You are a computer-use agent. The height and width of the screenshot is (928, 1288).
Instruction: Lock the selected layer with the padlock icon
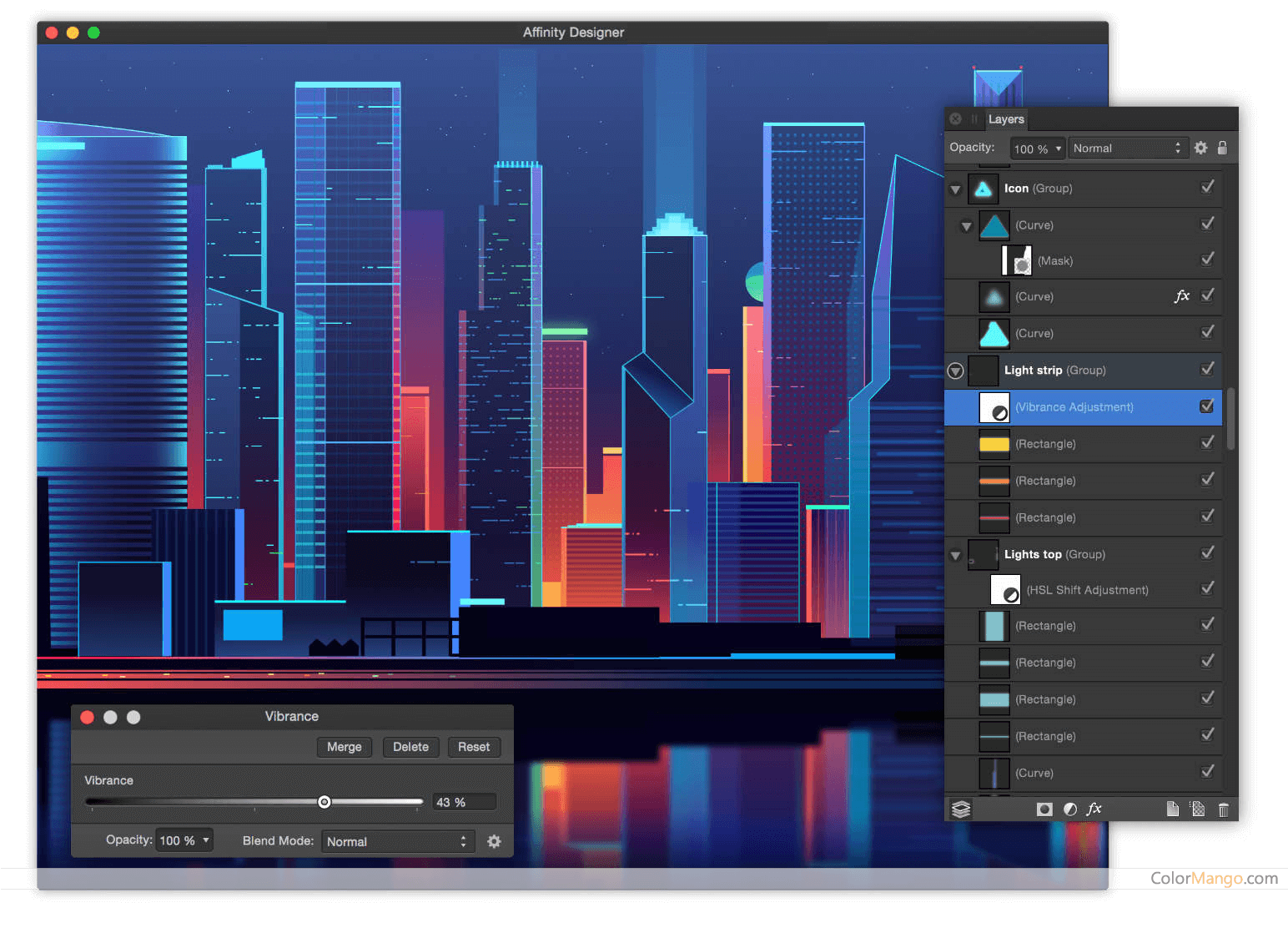point(1222,148)
